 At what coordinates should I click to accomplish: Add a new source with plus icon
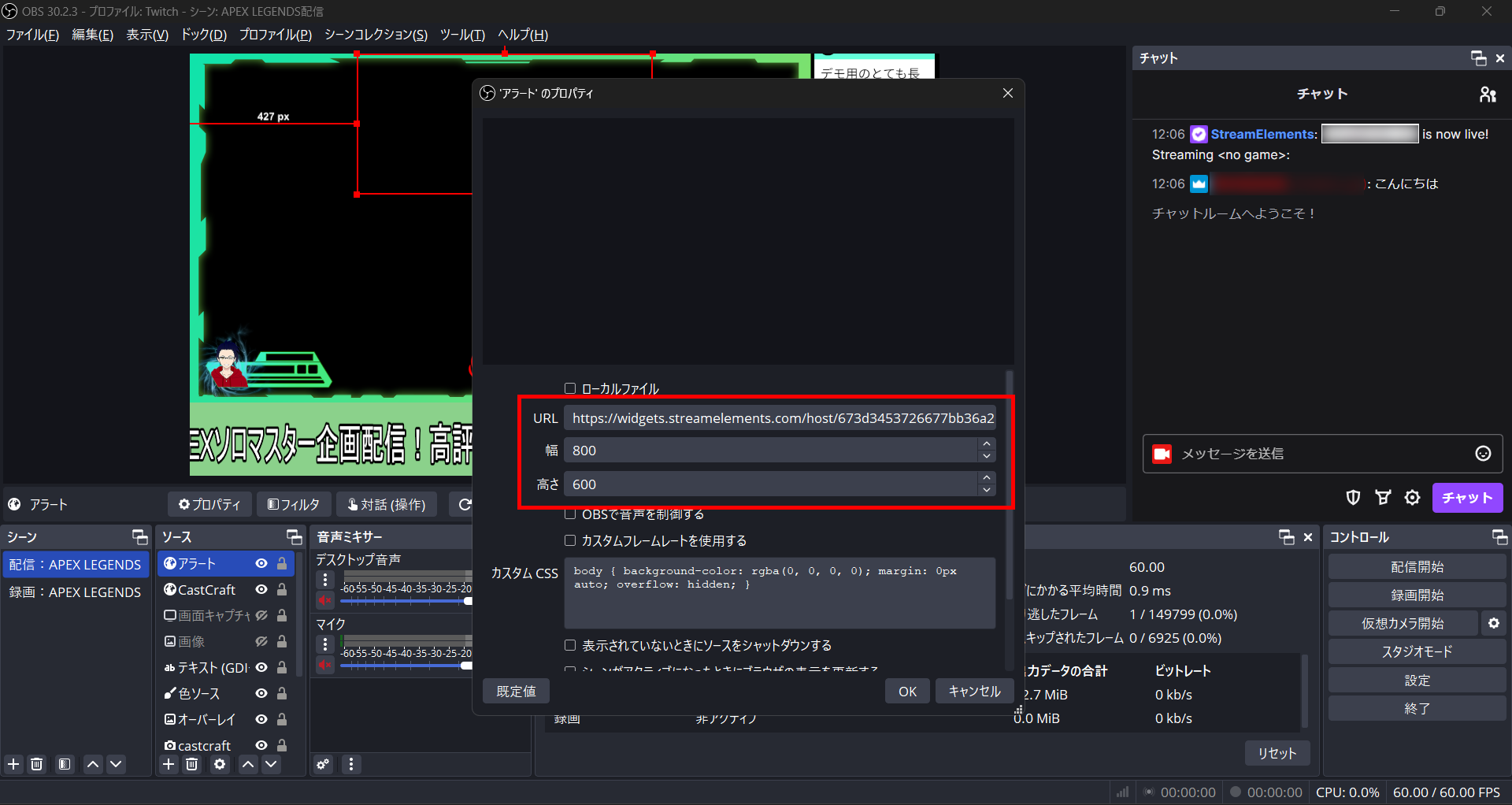[x=169, y=764]
